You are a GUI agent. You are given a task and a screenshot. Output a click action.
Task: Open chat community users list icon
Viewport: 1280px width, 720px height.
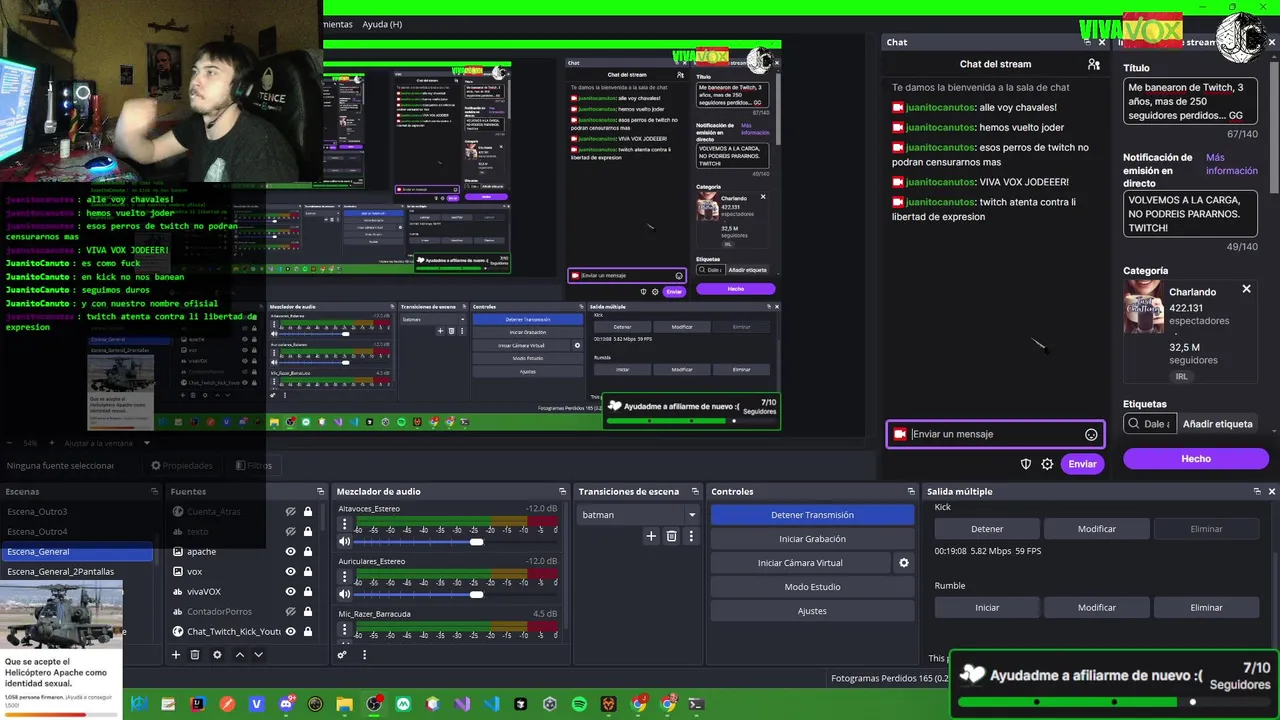1094,64
